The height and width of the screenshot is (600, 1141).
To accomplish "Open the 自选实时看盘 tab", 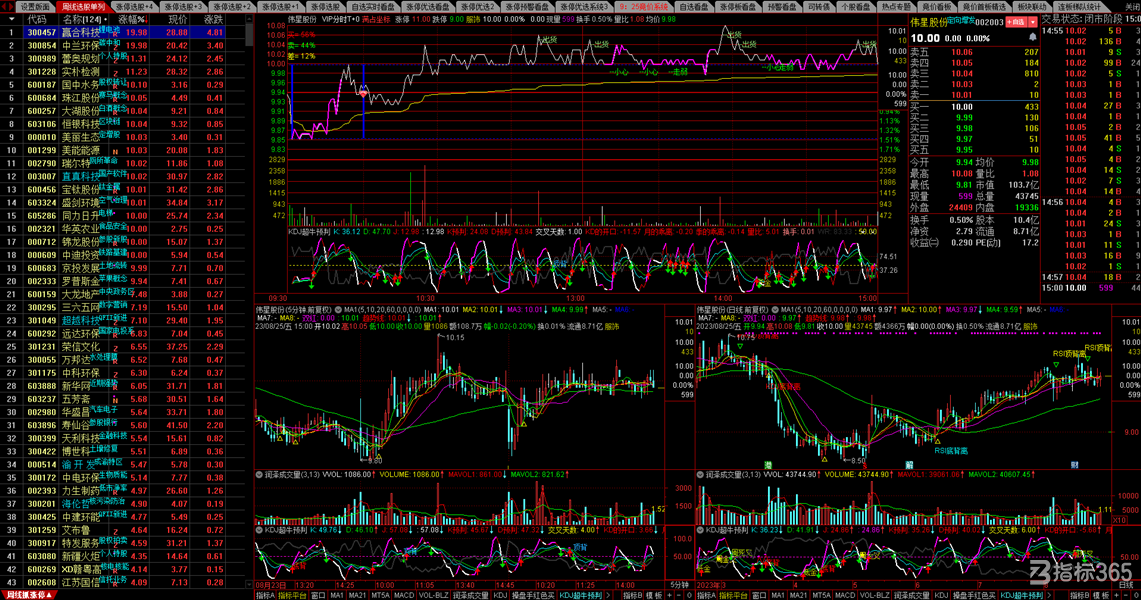I will pyautogui.click(x=373, y=7).
